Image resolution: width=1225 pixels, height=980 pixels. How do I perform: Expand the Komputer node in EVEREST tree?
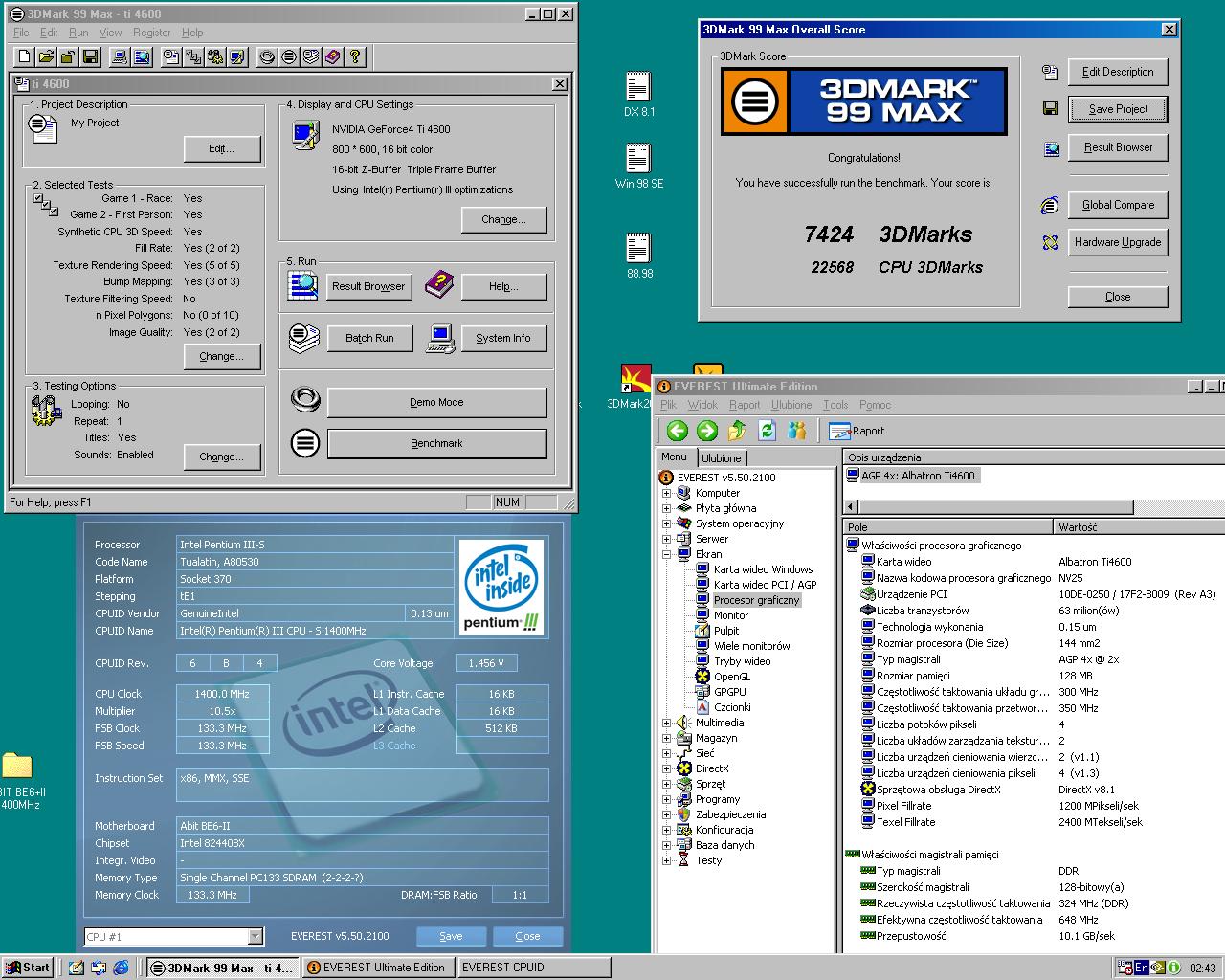click(x=667, y=493)
